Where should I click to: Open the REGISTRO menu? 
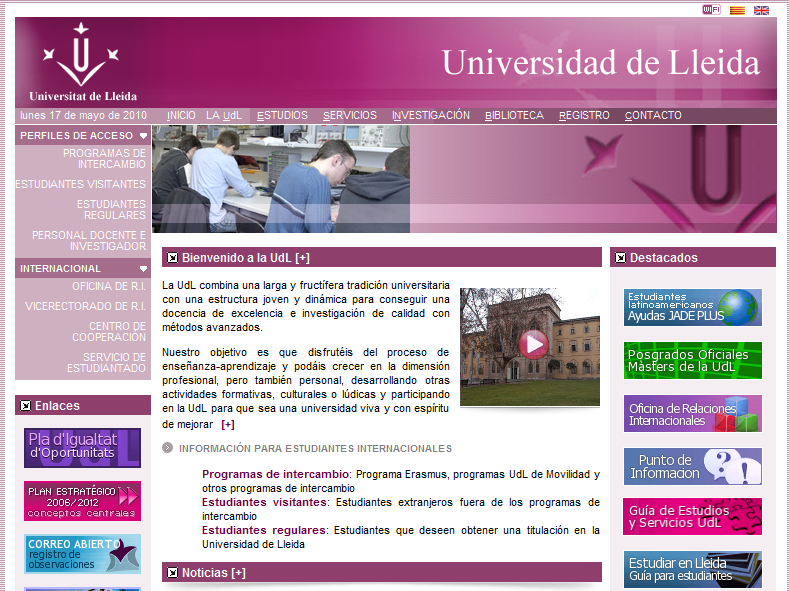(x=584, y=115)
